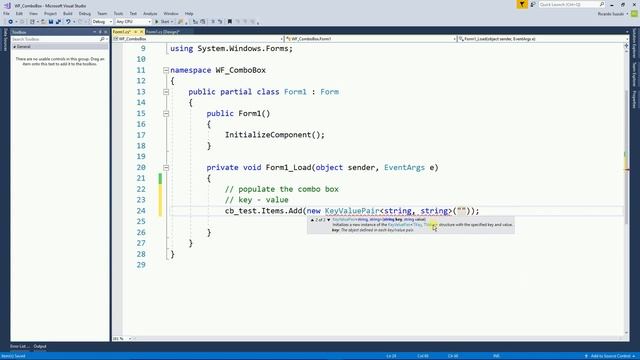640x360 pixels.
Task: Close the Form1.cs tab
Action: tap(141, 32)
